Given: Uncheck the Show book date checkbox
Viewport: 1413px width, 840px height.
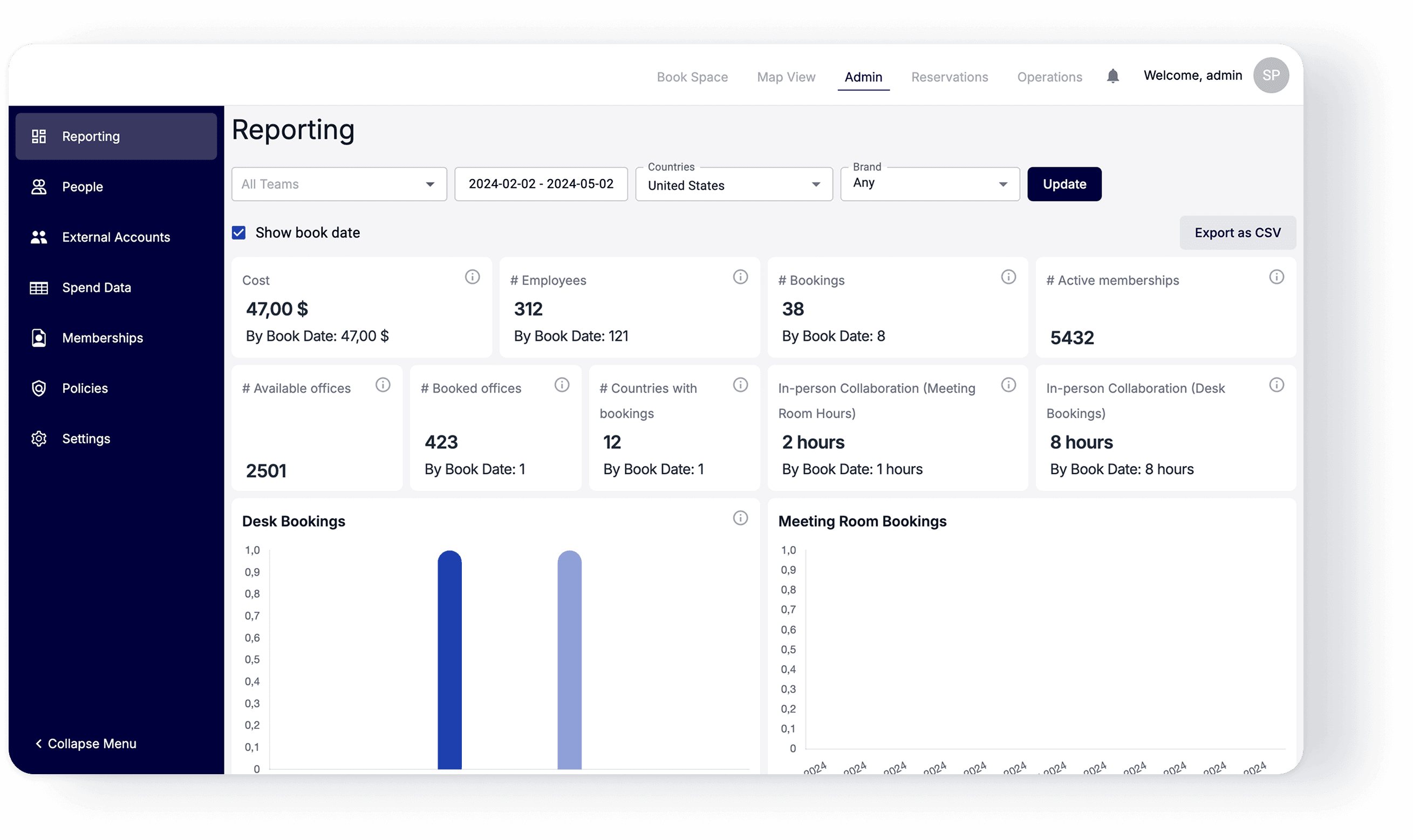Looking at the screenshot, I should coord(239,233).
